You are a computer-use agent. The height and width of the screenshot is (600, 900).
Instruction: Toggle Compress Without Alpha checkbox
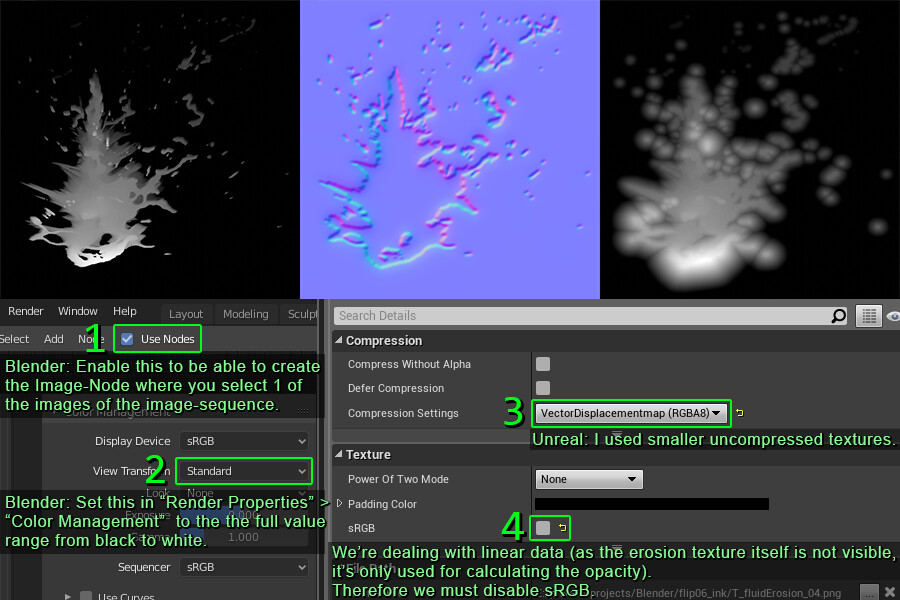pyautogui.click(x=542, y=364)
